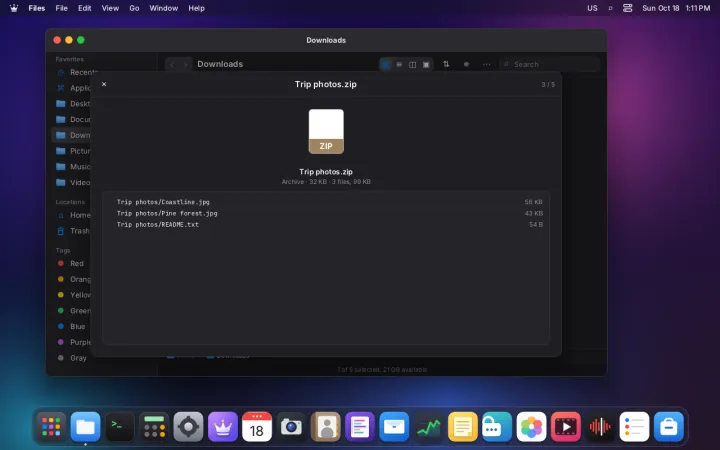Open Voice Memos waveform app from dock
Screen dimensions: 720x450
(x=600, y=427)
